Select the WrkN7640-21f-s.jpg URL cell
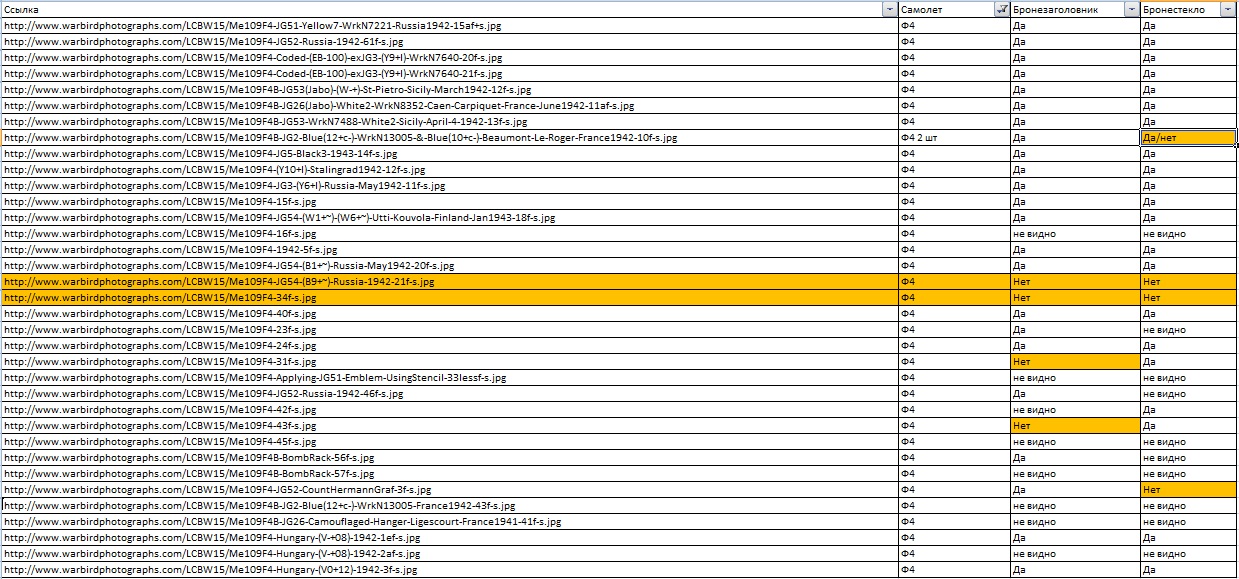The image size is (1239, 579). (x=449, y=73)
